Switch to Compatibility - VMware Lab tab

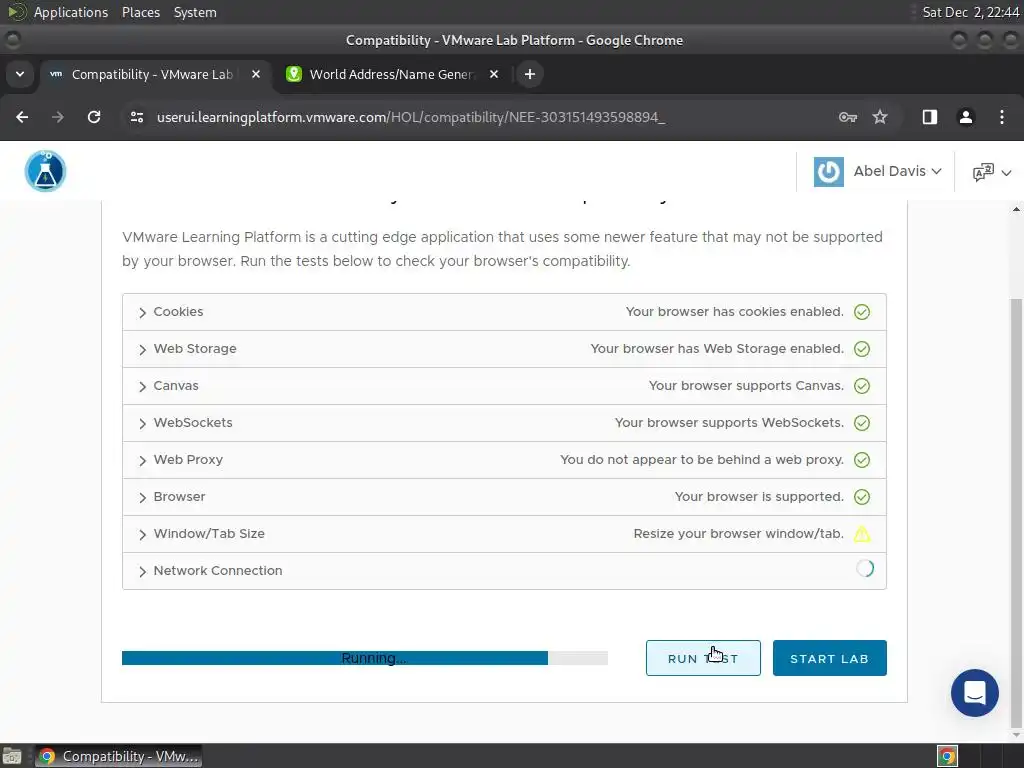click(x=153, y=74)
